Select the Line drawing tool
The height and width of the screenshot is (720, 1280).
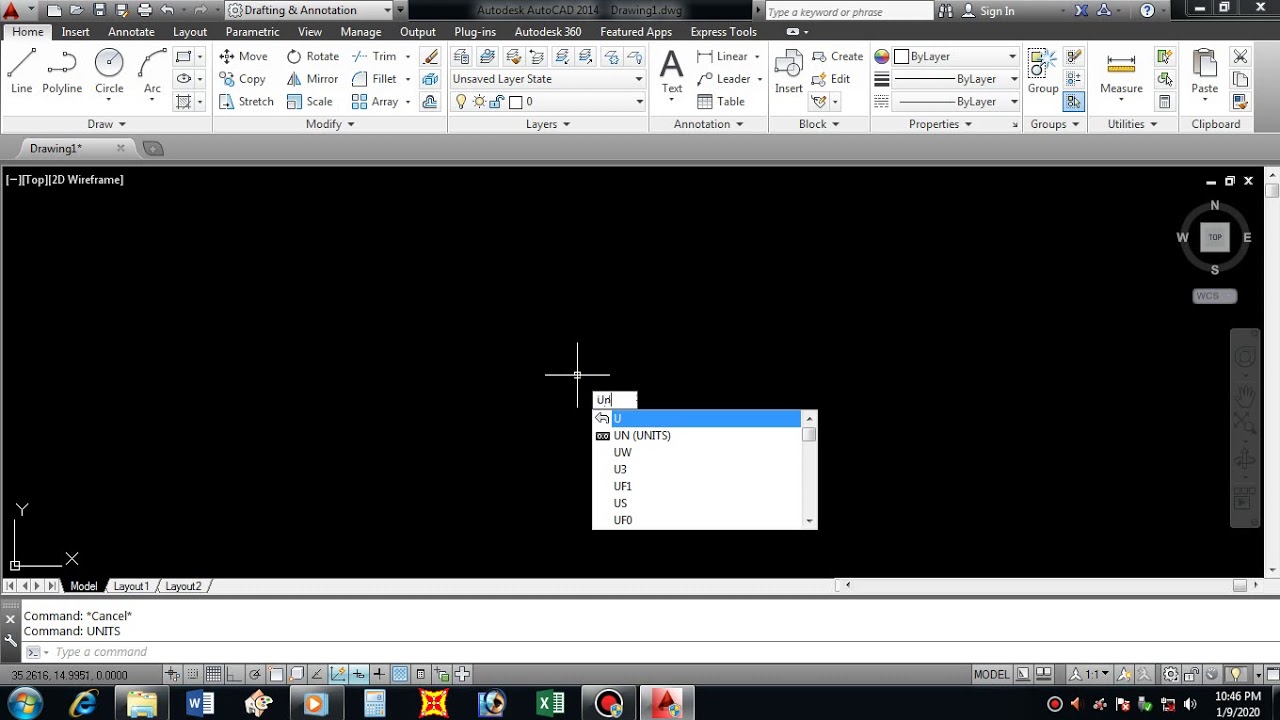21,72
